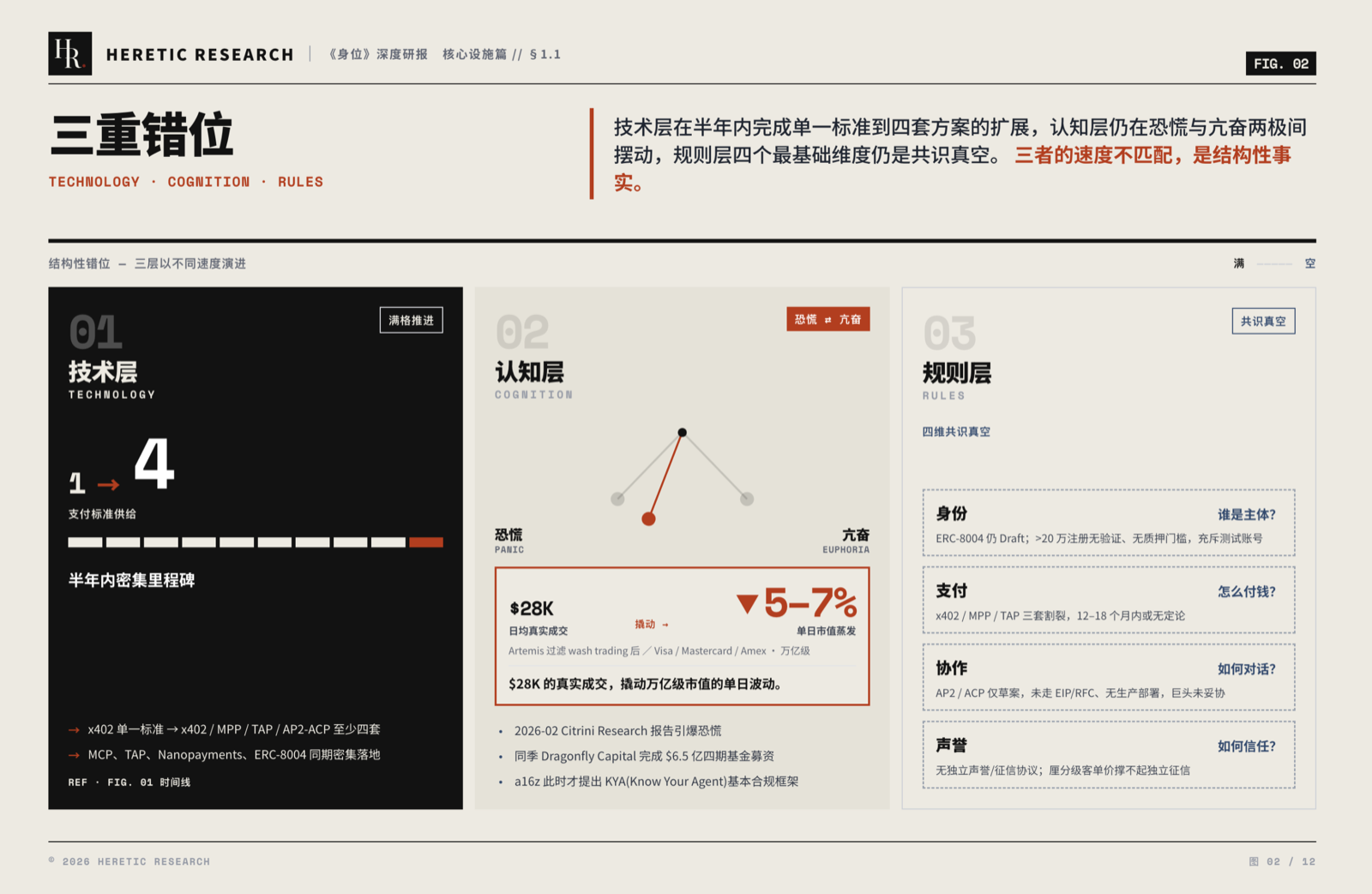Click the text 如何信任?
Viewport: 1372px width, 894px height.
(x=1246, y=746)
